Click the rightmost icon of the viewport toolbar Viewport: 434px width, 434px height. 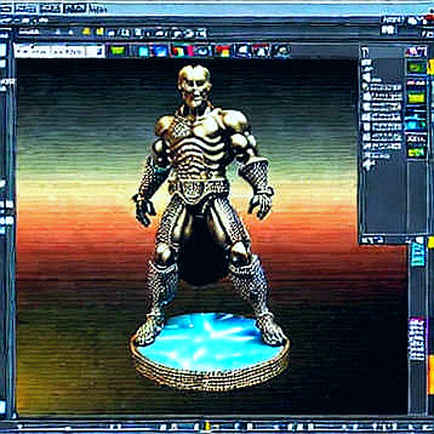282,51
